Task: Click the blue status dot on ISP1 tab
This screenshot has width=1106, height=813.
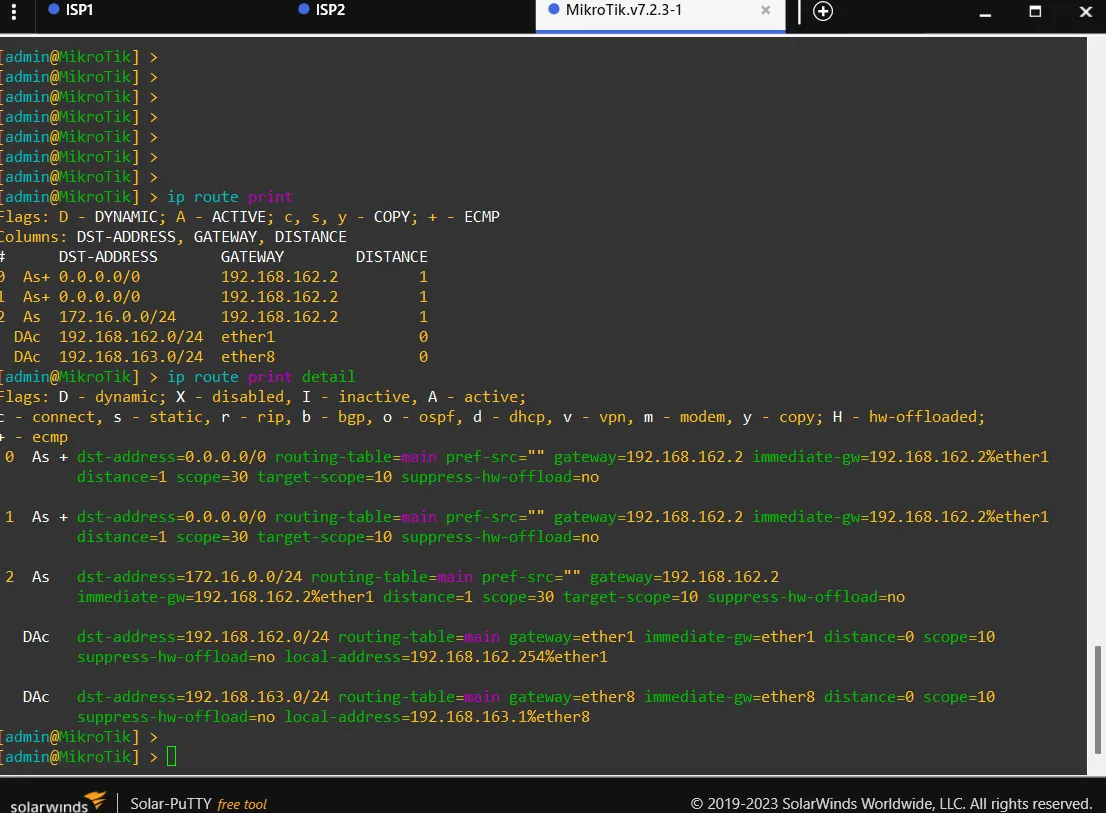Action: pyautogui.click(x=53, y=9)
